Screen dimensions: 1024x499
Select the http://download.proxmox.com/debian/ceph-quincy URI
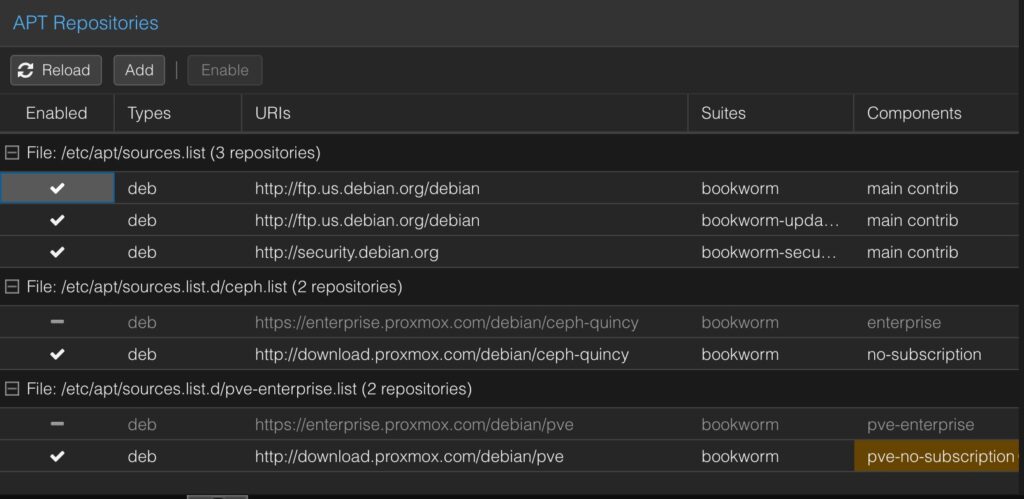pyautogui.click(x=442, y=355)
